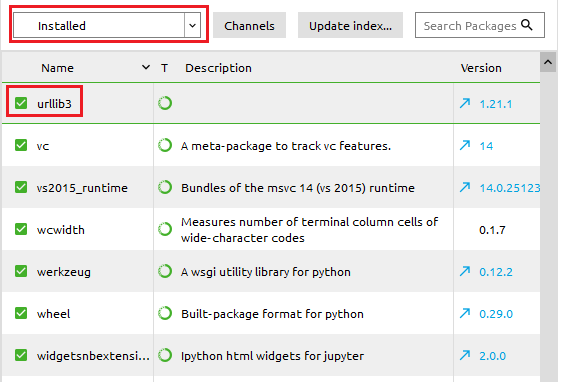Screen dimensions: 562x382
Task: Click the Description column header
Action: pyautogui.click(x=218, y=68)
